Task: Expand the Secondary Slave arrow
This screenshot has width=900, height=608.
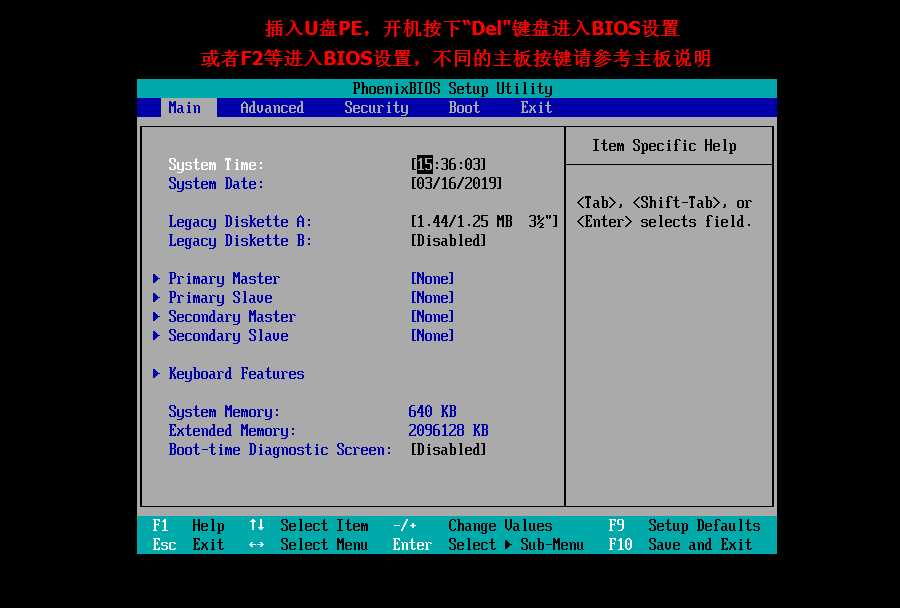Action: coord(156,335)
